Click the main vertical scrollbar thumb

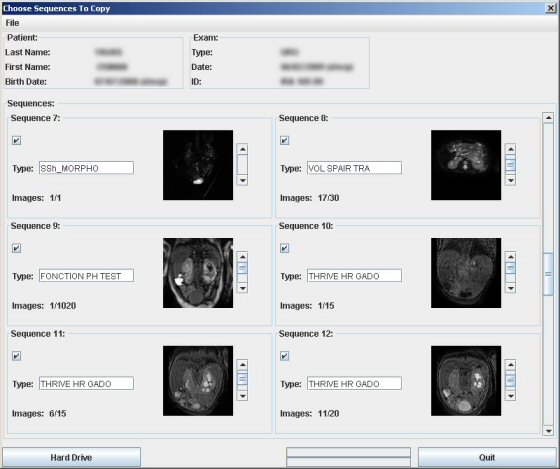coord(548,274)
